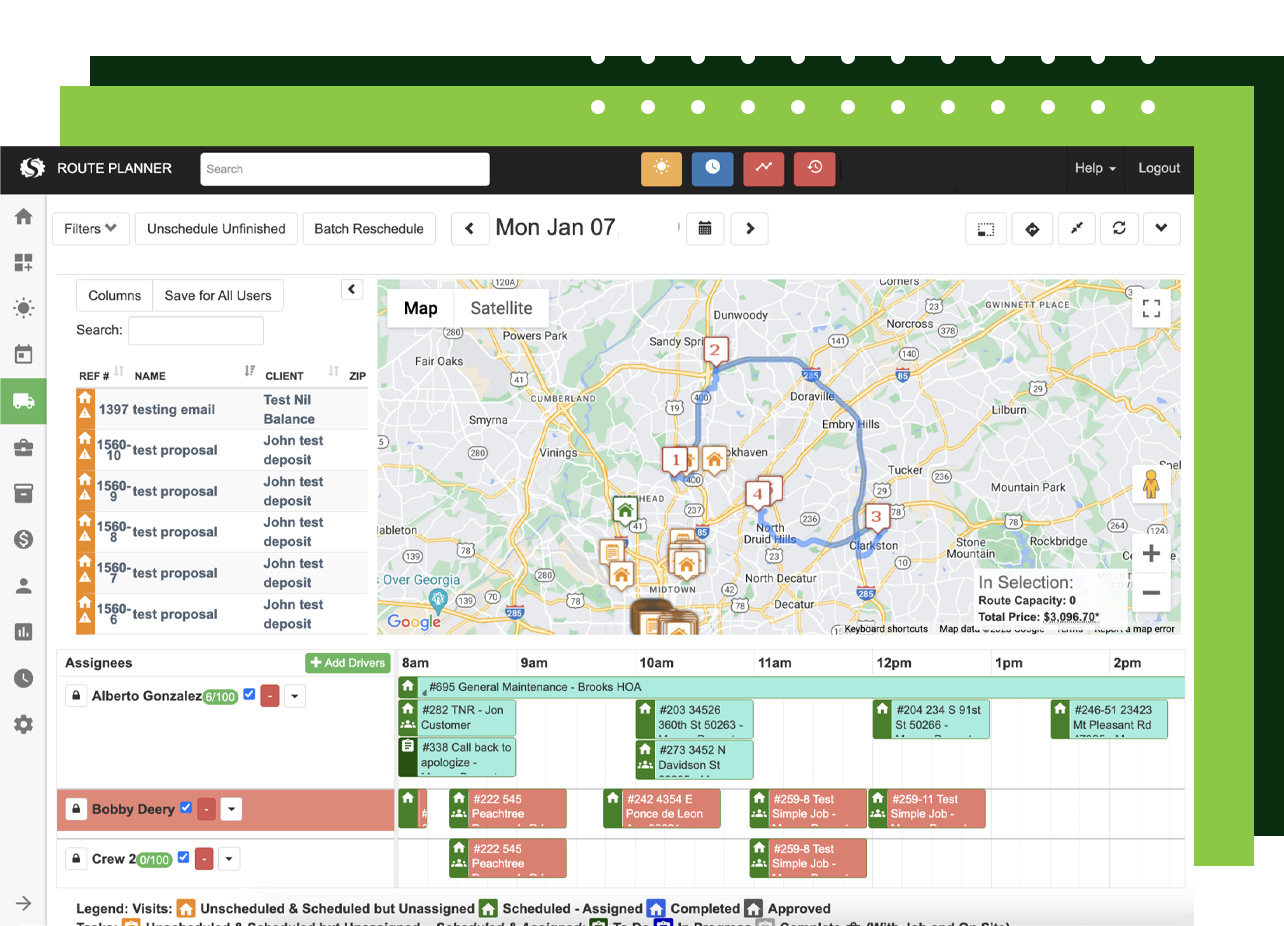Zoom out on the map

[x=1151, y=593]
